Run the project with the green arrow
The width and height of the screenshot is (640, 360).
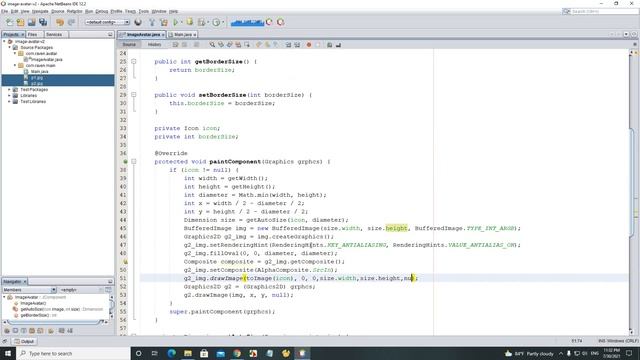[176, 22]
